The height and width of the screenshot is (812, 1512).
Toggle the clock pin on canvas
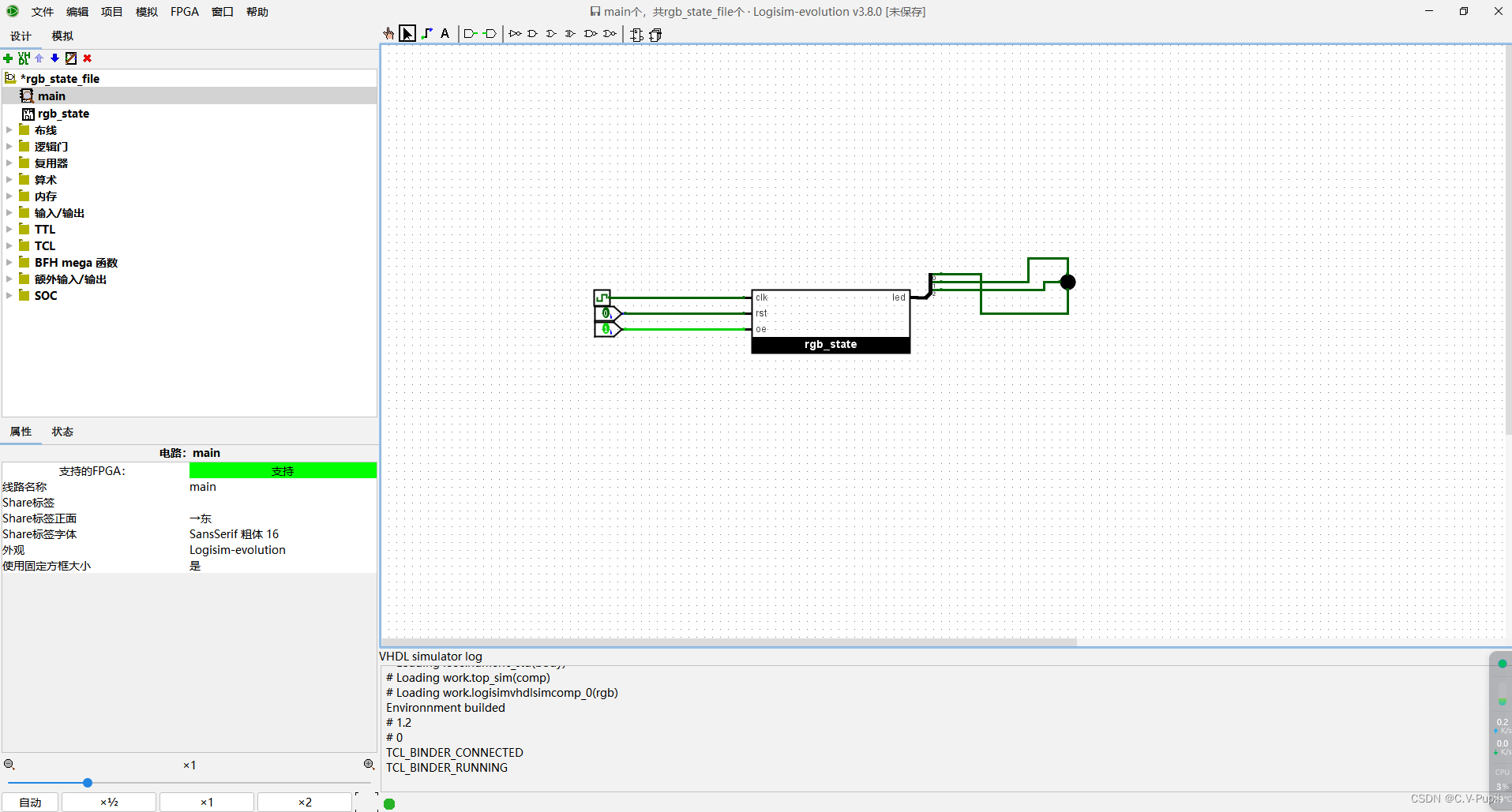pos(602,297)
